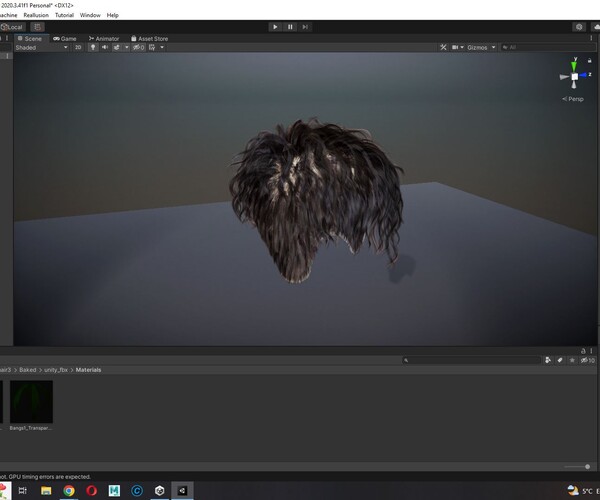The image size is (600, 500).
Task: Navigate to unity_fbx folder in breadcrumb
Action: pyautogui.click(x=56, y=370)
